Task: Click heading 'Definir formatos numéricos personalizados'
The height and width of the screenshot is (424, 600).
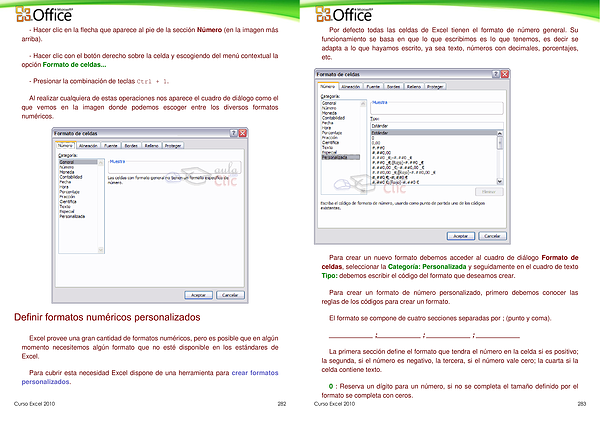Action: [107, 317]
